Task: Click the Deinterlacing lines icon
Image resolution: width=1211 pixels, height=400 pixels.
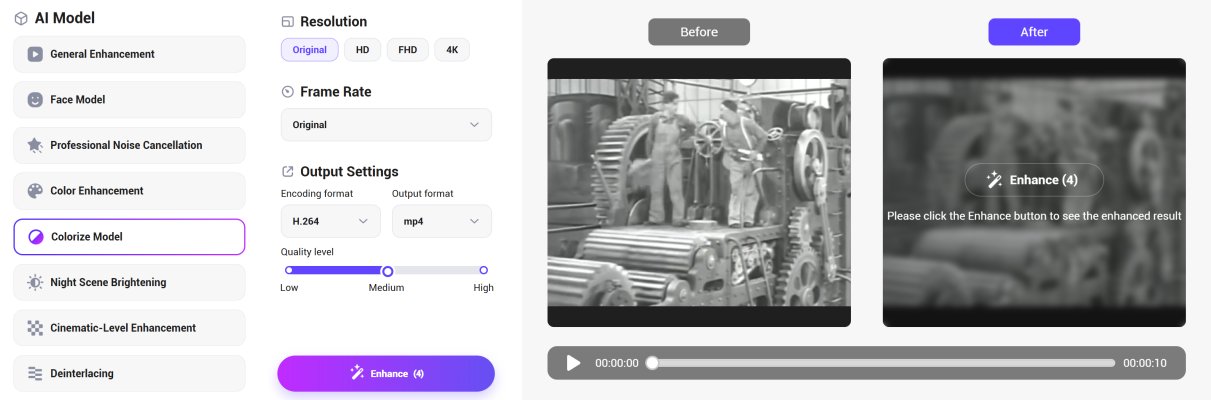Action: click(x=35, y=373)
